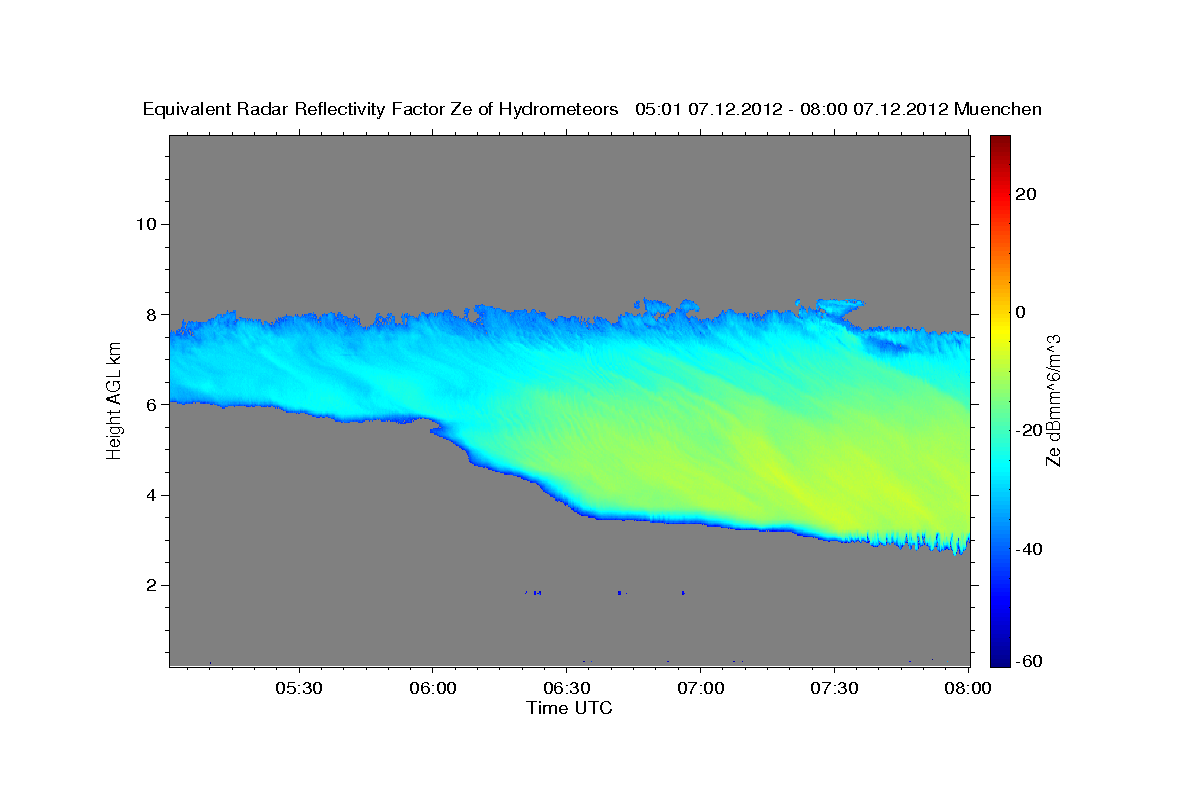Click the height tick label 8
This screenshot has height=800, width=1200.
point(151,314)
